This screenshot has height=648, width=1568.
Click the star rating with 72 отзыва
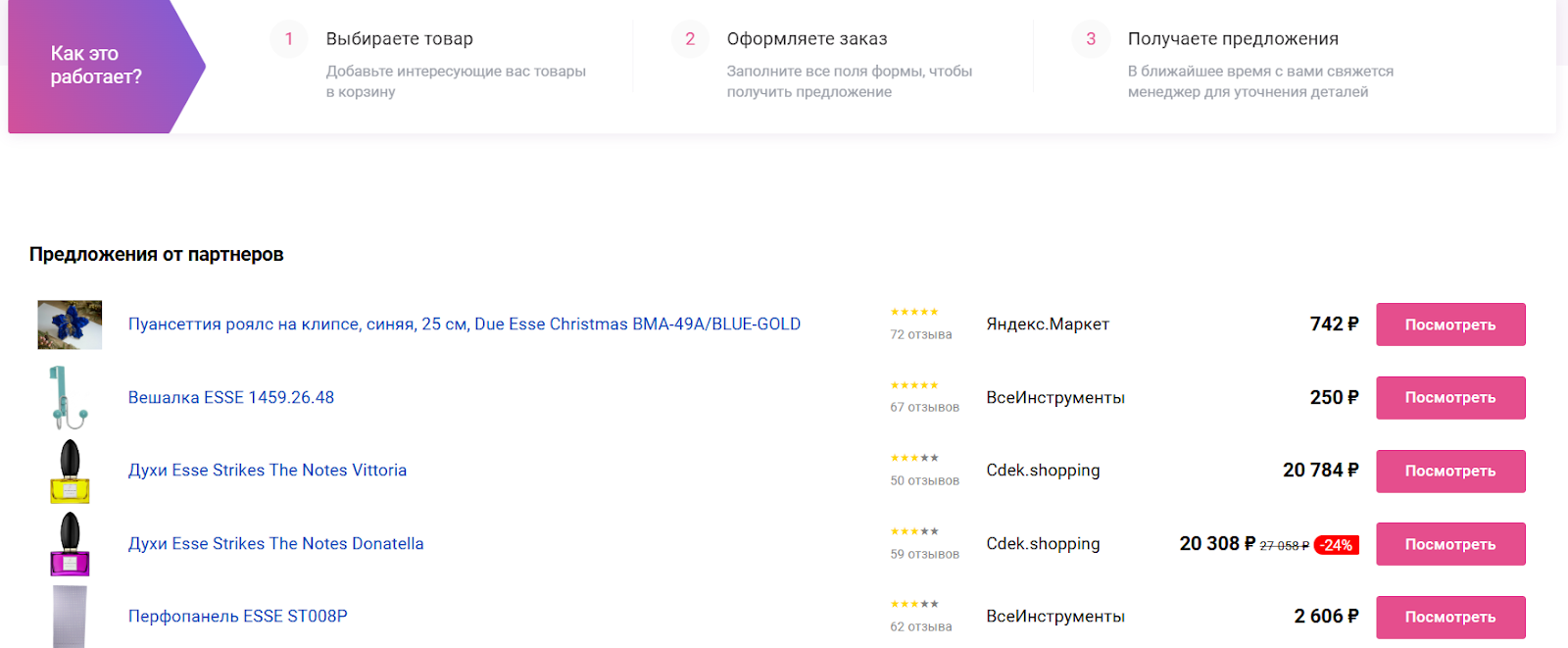(914, 312)
